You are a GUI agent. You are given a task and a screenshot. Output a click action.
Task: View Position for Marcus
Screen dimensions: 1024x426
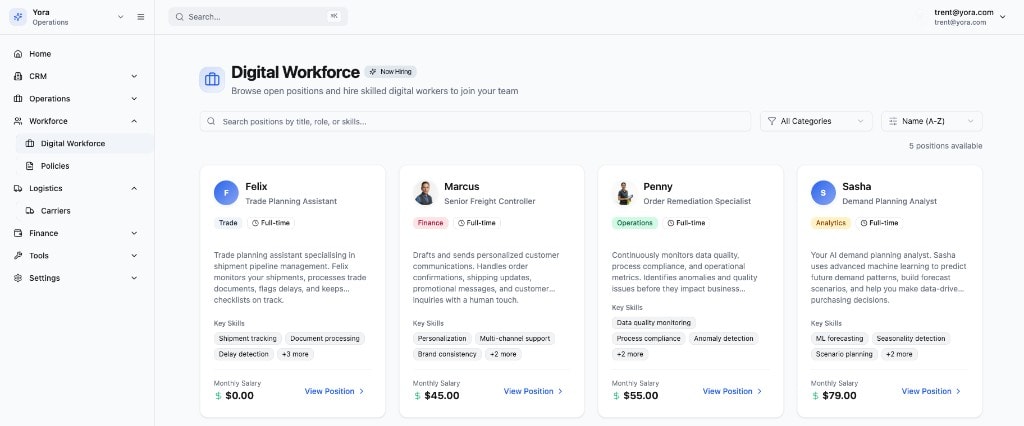coord(533,391)
